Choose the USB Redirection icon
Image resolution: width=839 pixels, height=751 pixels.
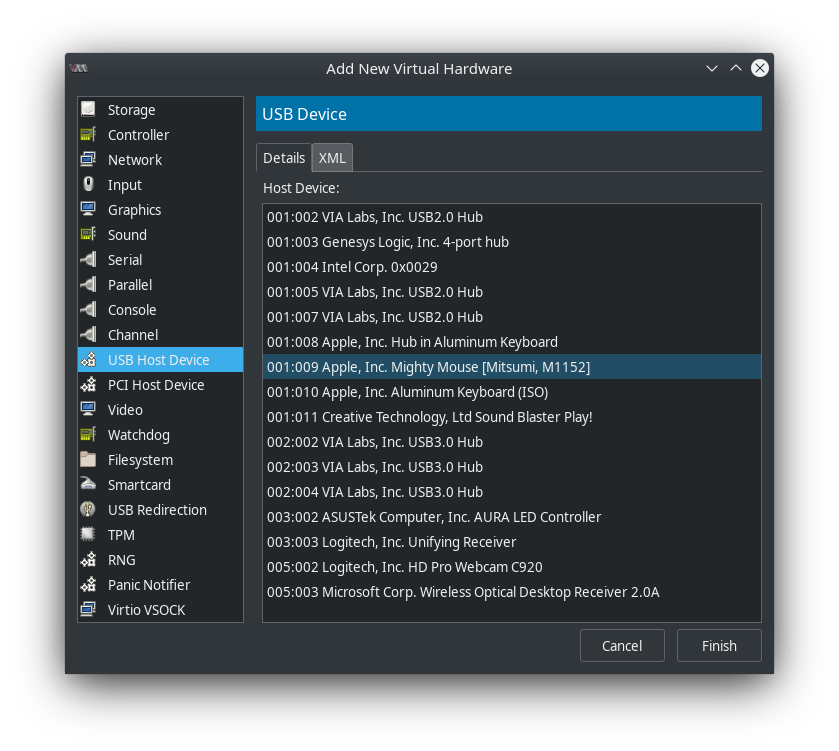[x=88, y=509]
